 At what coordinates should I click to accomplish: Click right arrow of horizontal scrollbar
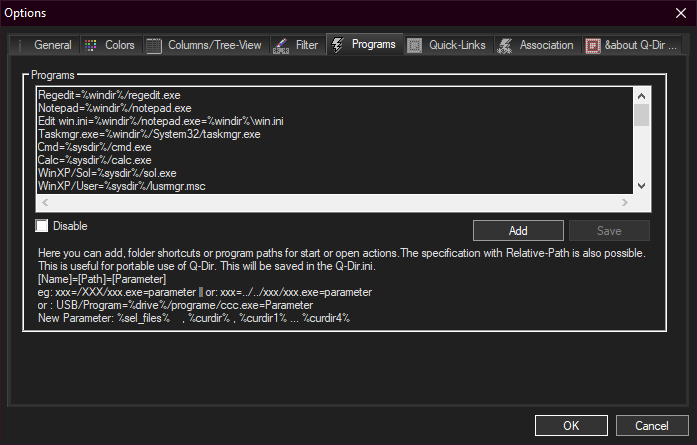(627, 201)
